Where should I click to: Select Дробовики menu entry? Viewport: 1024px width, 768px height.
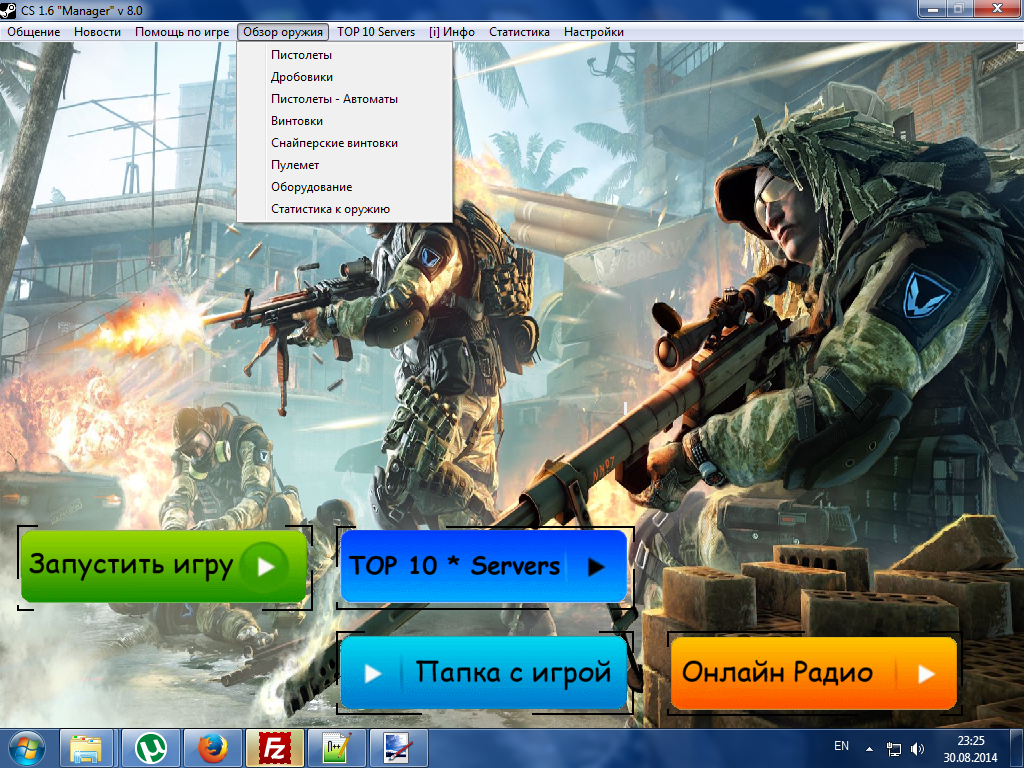pos(344,77)
